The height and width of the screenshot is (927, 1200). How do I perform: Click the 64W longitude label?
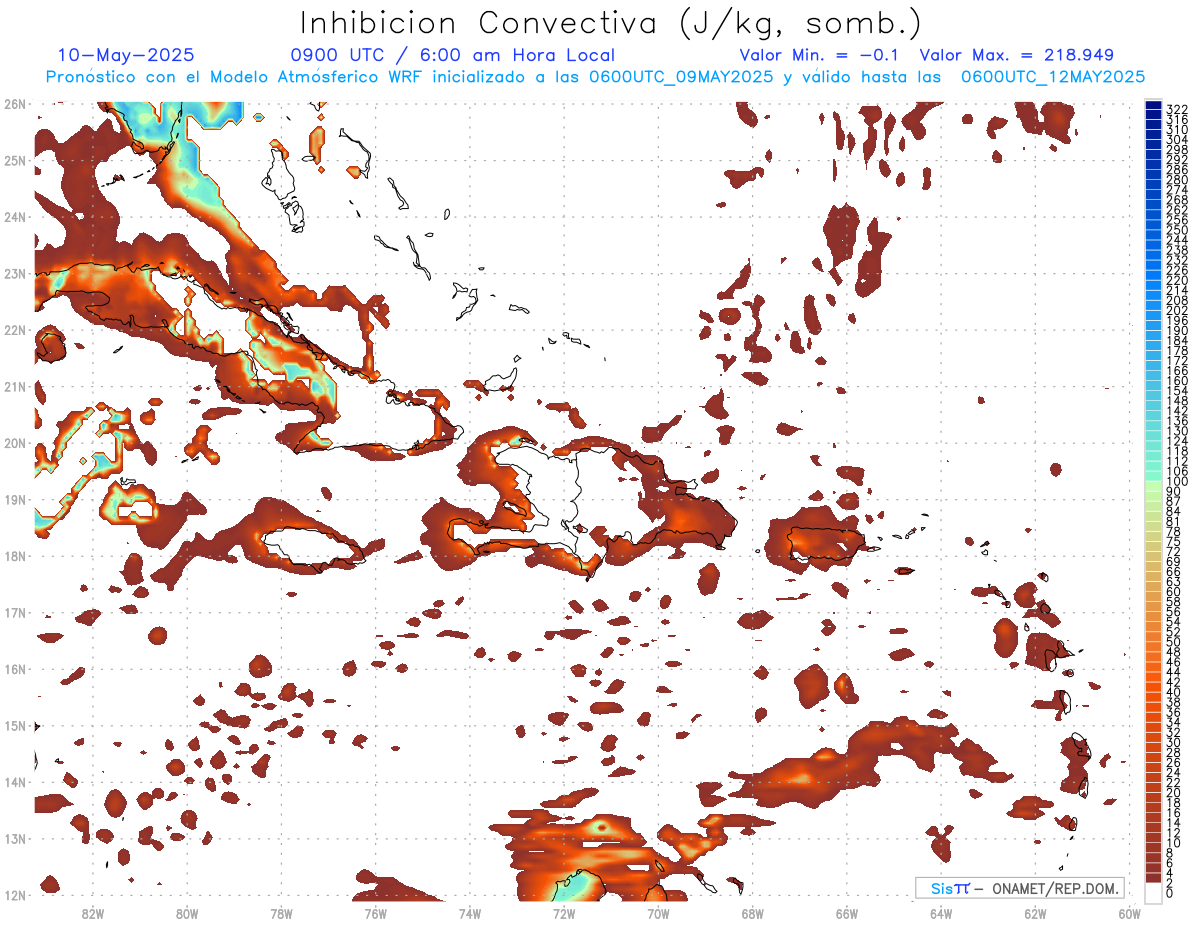click(x=941, y=913)
